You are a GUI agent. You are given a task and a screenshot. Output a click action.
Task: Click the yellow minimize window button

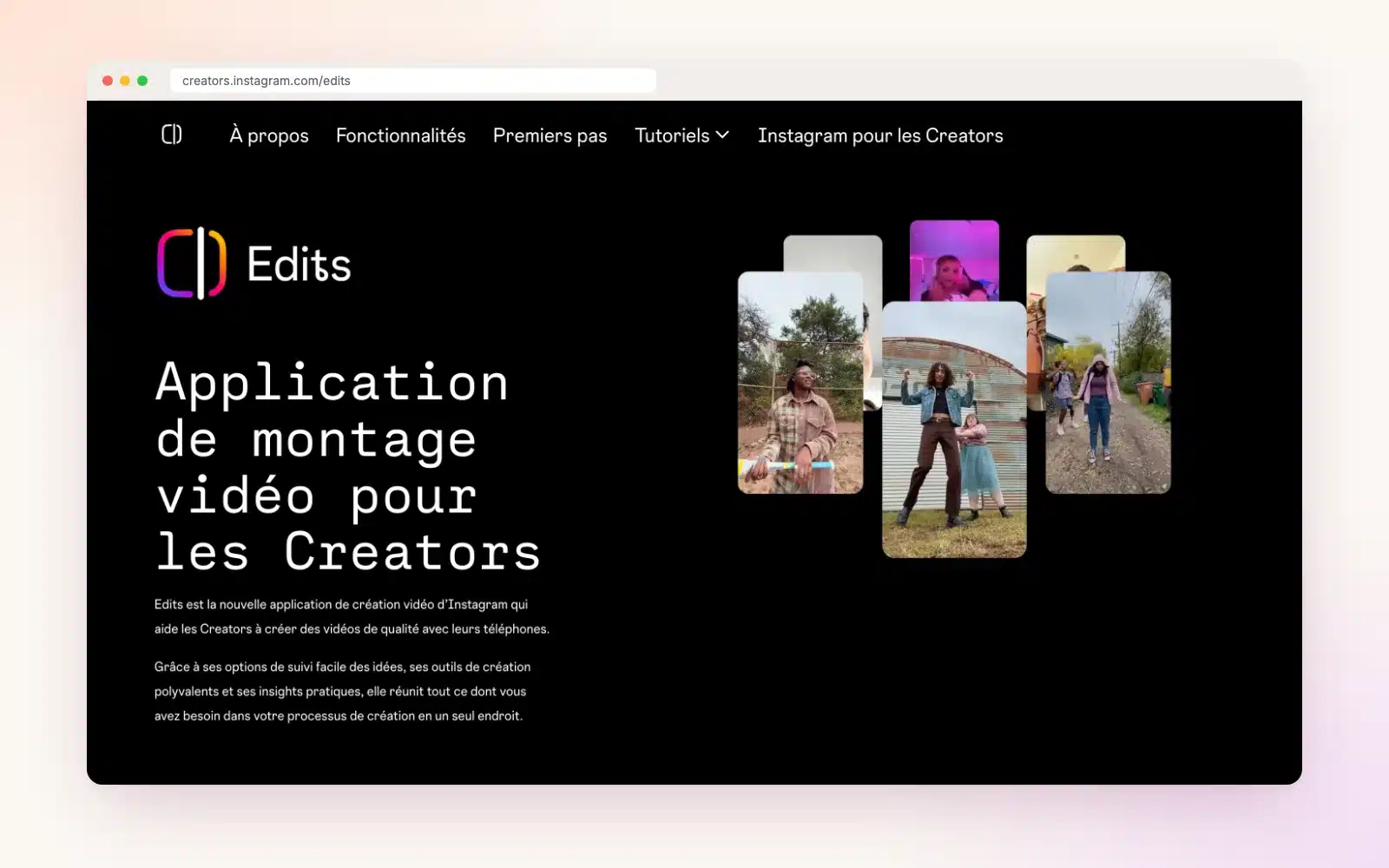click(125, 81)
